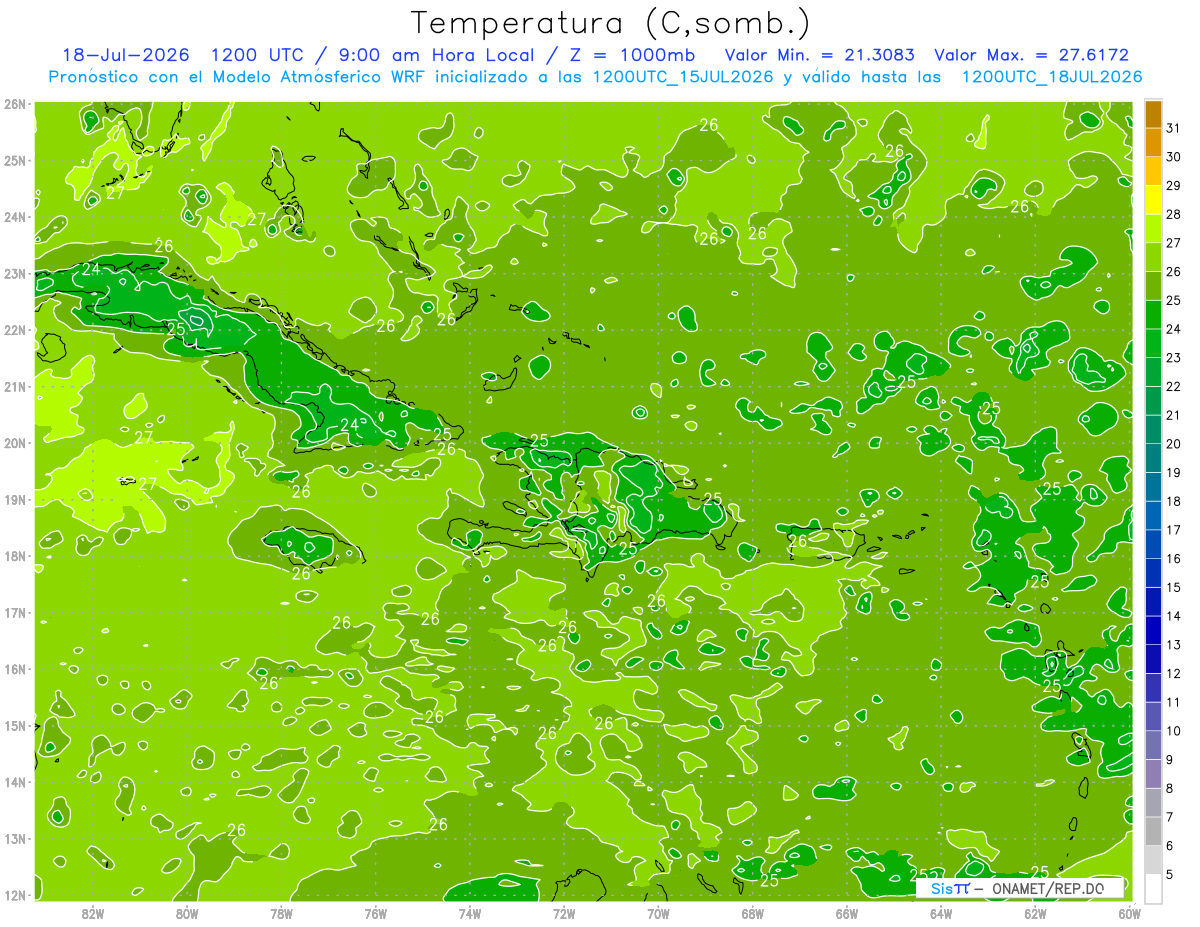Click the 12N latitude axis label
The image size is (1200, 927).
pos(14,895)
